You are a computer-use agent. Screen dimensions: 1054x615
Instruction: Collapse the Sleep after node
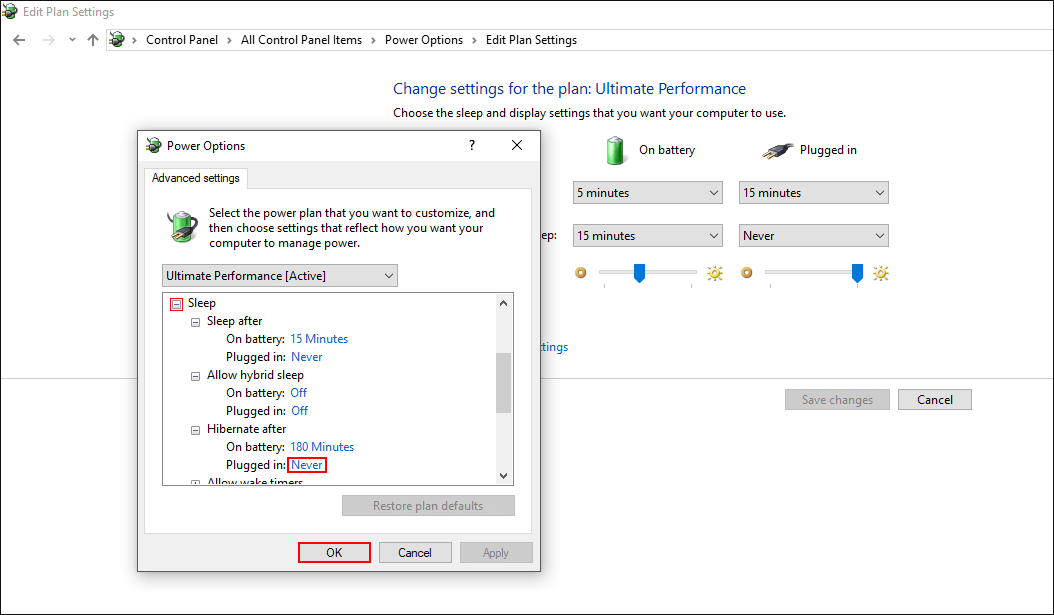point(196,322)
